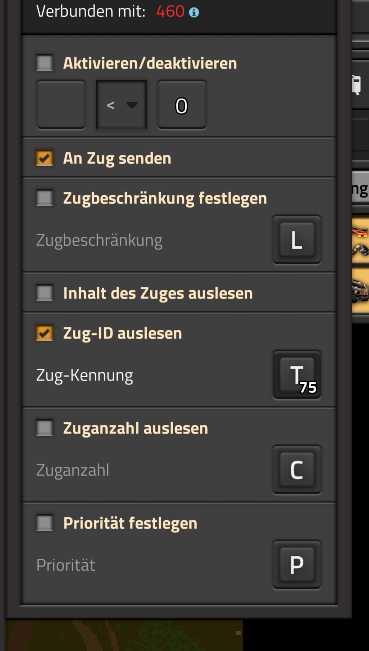Click the Inhalt des Zuges auslesen label

[x=158, y=293]
